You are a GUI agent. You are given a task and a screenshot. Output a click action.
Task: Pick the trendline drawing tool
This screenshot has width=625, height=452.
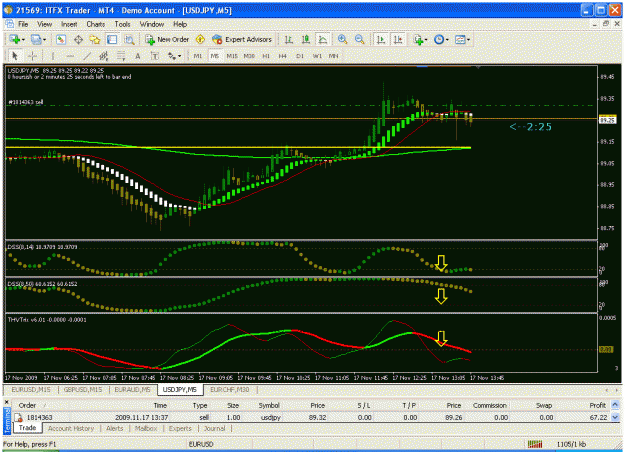tap(86, 56)
